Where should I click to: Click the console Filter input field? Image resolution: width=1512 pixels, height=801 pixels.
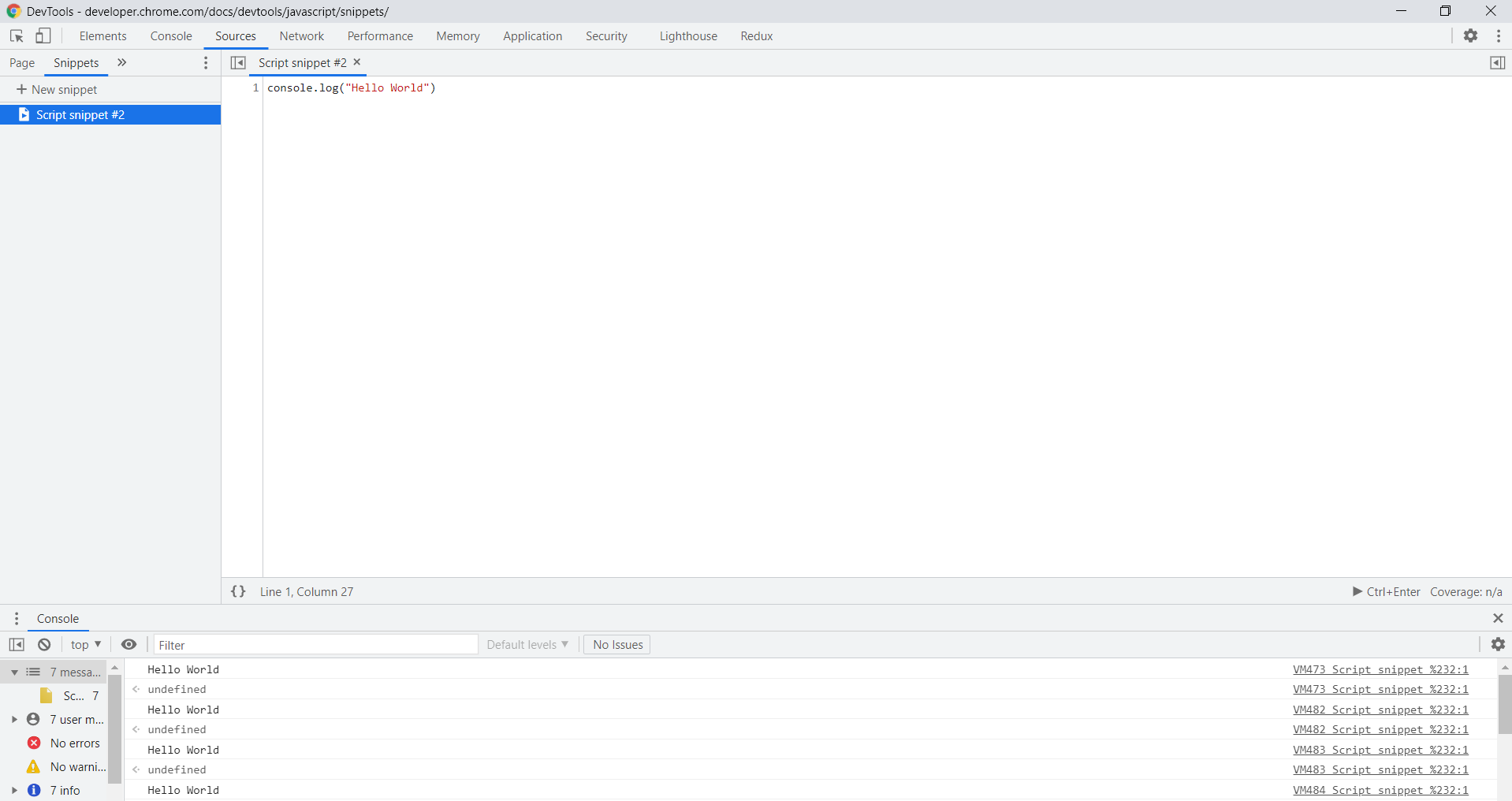[x=315, y=644]
